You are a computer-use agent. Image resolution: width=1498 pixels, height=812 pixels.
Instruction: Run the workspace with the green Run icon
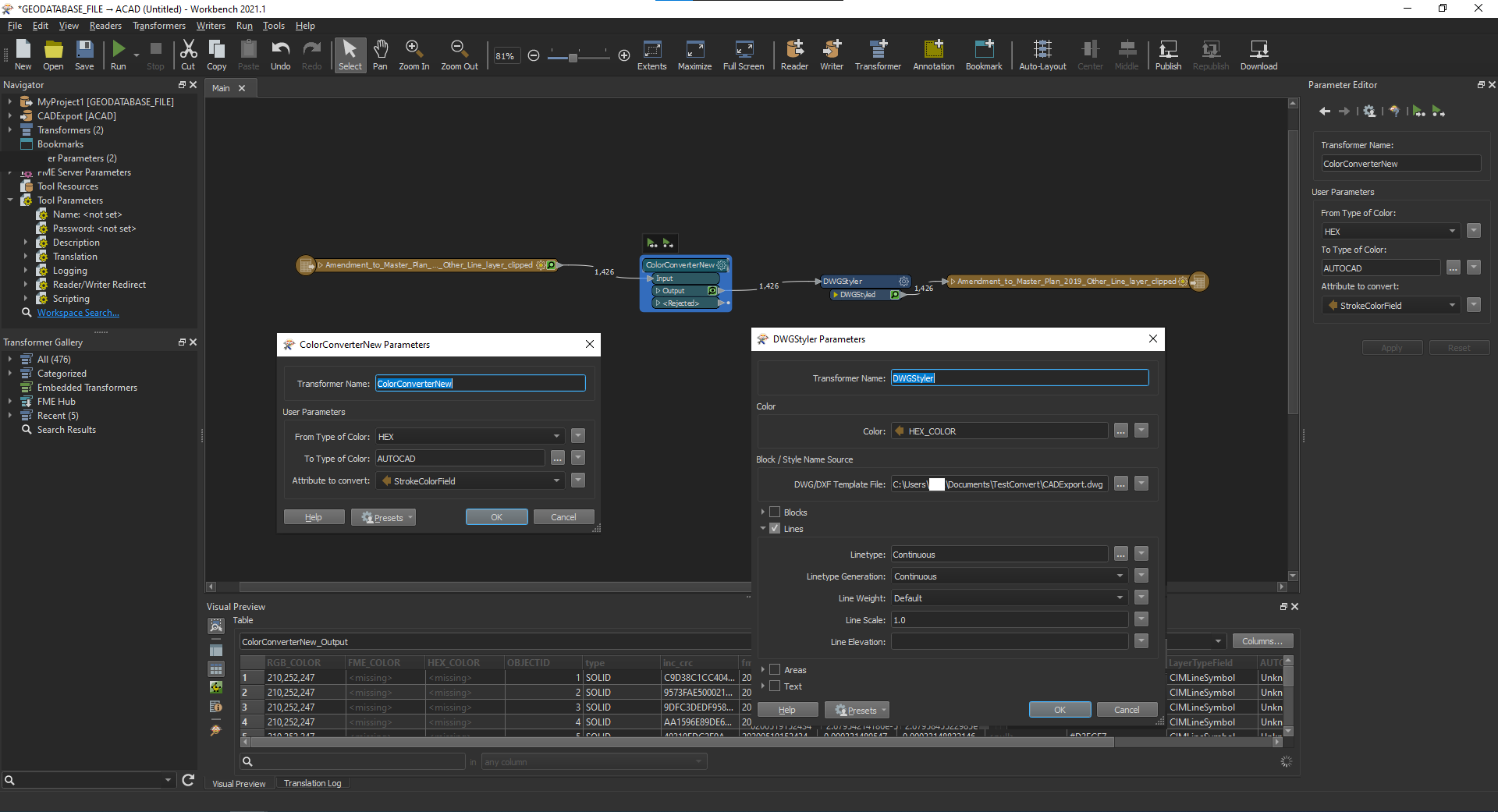pos(119,55)
